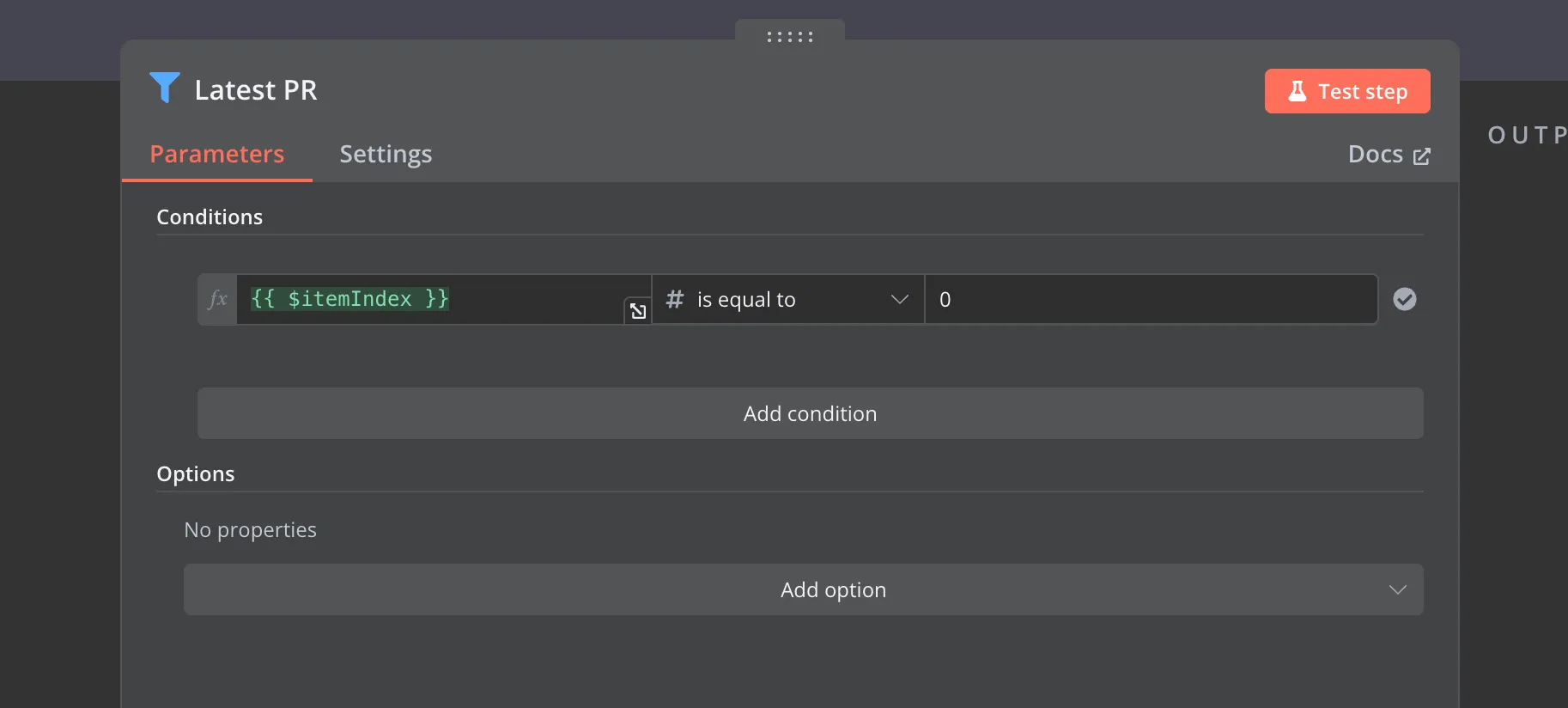Click the Add condition button
The height and width of the screenshot is (708, 1568).
pos(811,413)
